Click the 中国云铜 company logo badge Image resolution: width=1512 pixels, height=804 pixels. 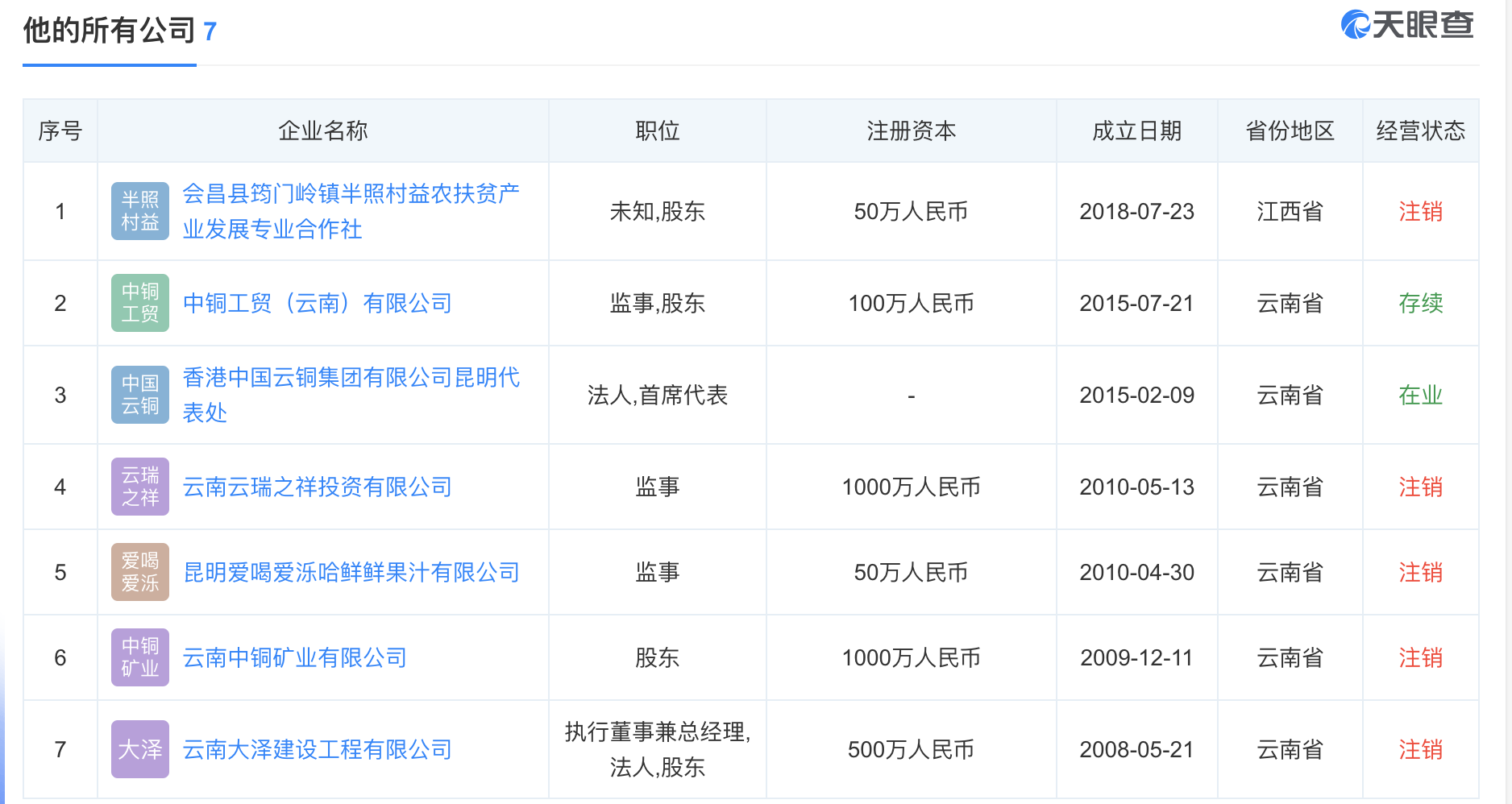coord(140,395)
